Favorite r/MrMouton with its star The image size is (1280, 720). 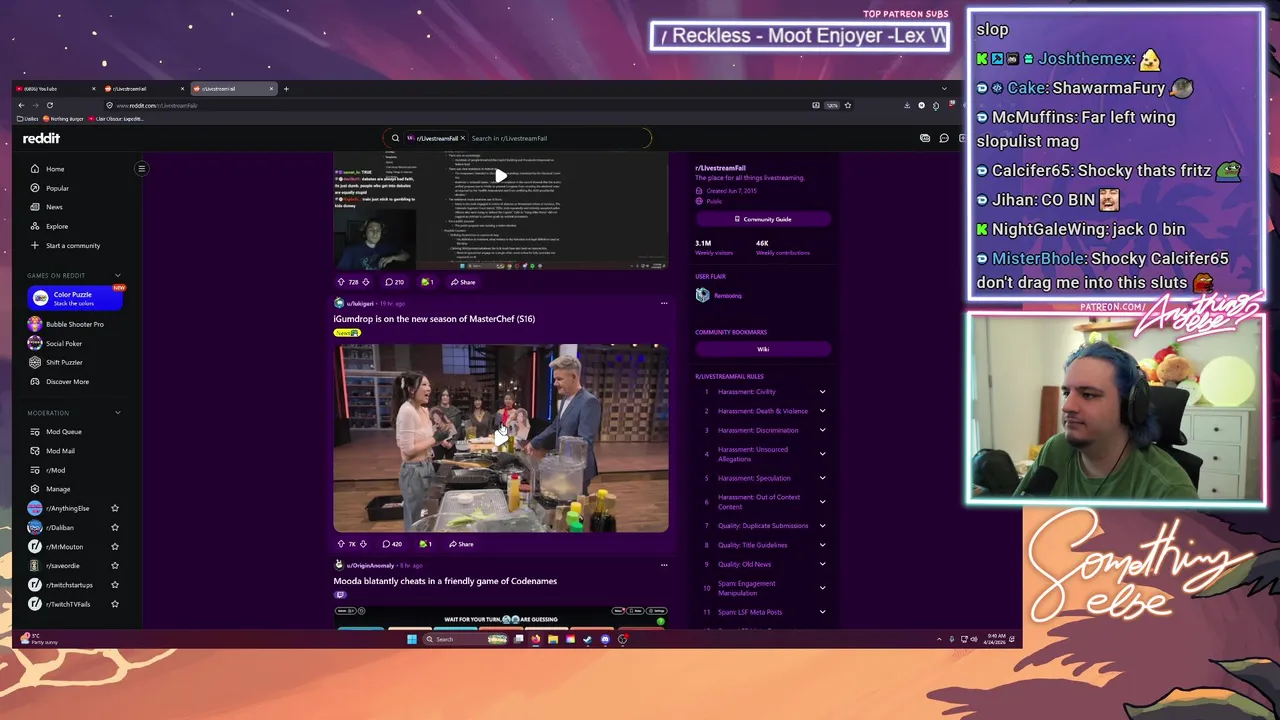click(x=115, y=547)
